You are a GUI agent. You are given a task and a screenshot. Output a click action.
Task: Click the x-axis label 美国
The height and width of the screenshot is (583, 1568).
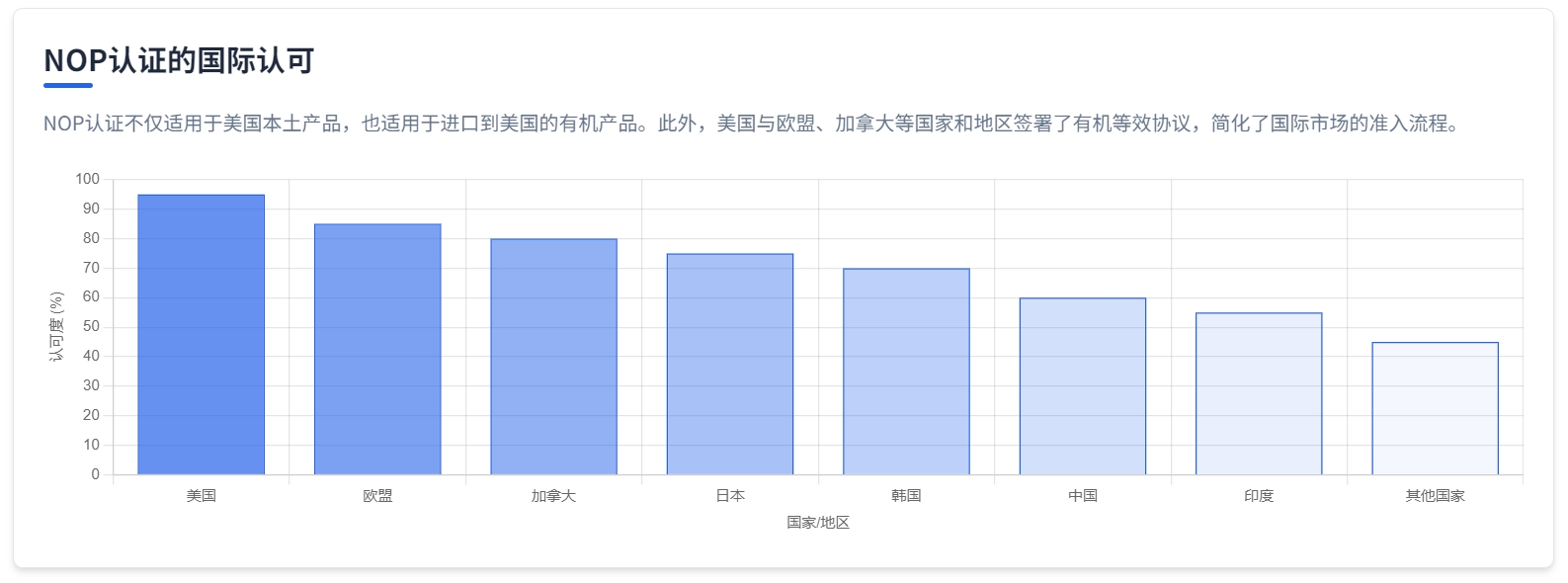(x=202, y=496)
